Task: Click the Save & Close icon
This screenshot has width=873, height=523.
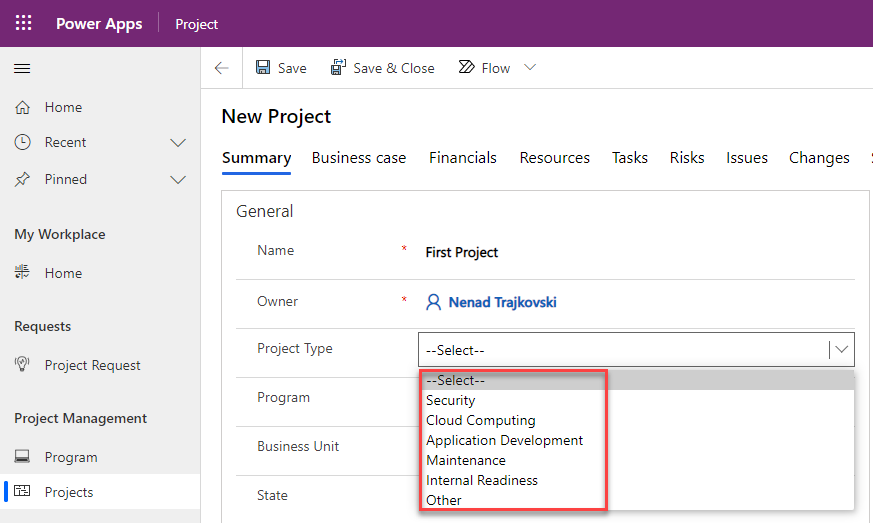Action: coord(339,68)
